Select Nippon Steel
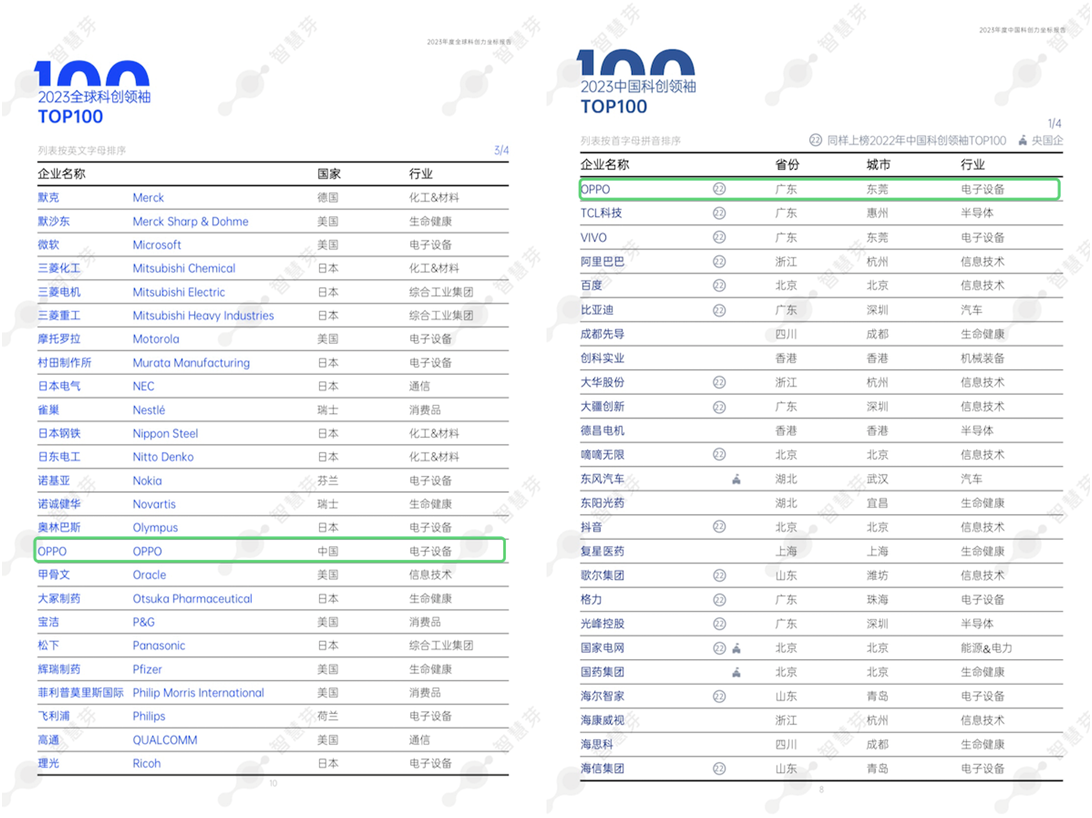 pyautogui.click(x=165, y=434)
